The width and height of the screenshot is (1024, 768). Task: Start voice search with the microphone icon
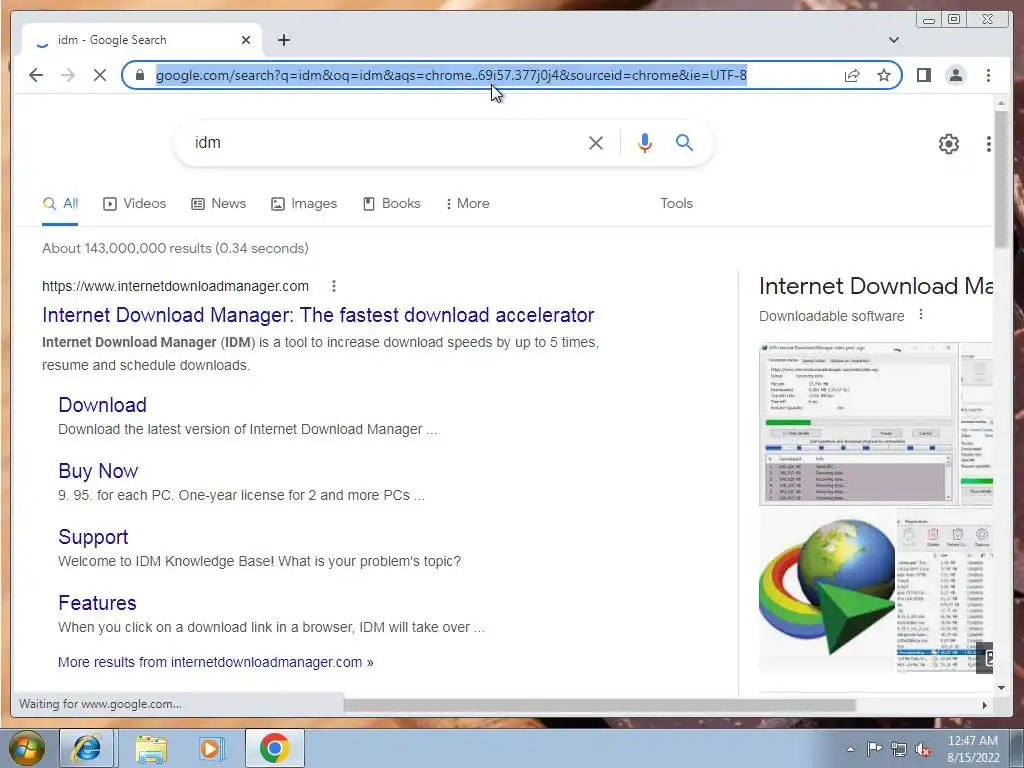pyautogui.click(x=645, y=143)
